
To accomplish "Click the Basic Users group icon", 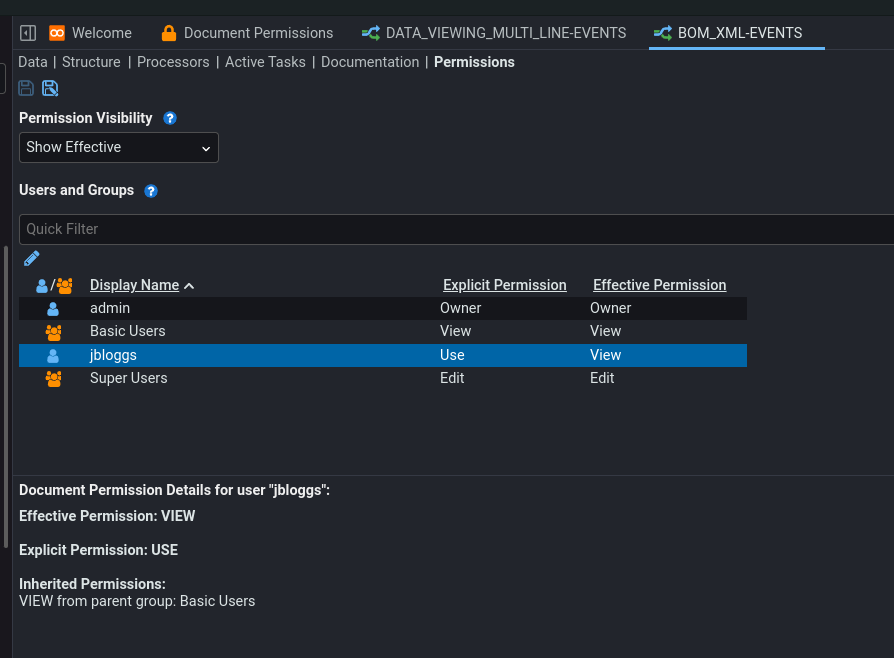I will point(54,332).
